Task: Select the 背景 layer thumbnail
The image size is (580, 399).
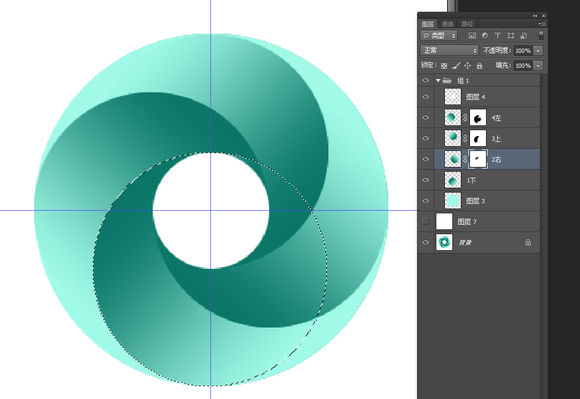Action: coord(444,243)
